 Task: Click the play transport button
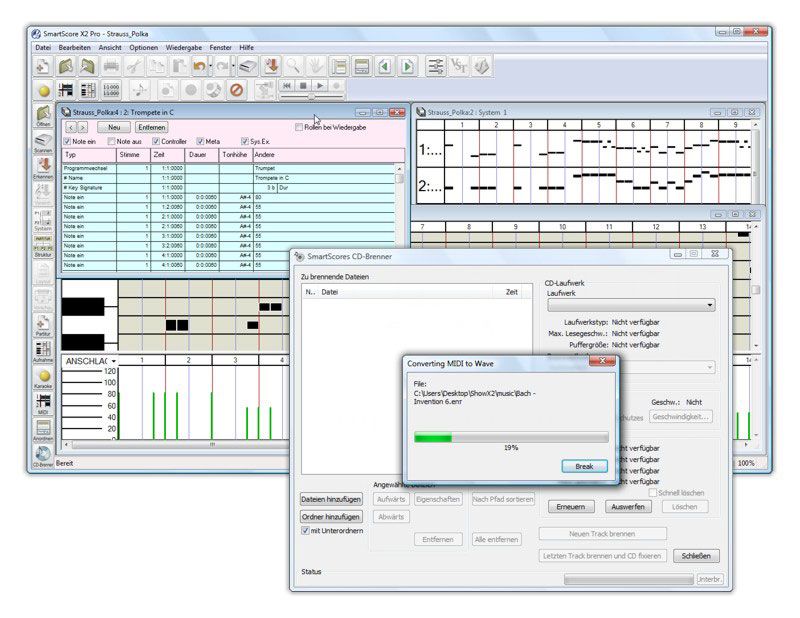click(320, 86)
